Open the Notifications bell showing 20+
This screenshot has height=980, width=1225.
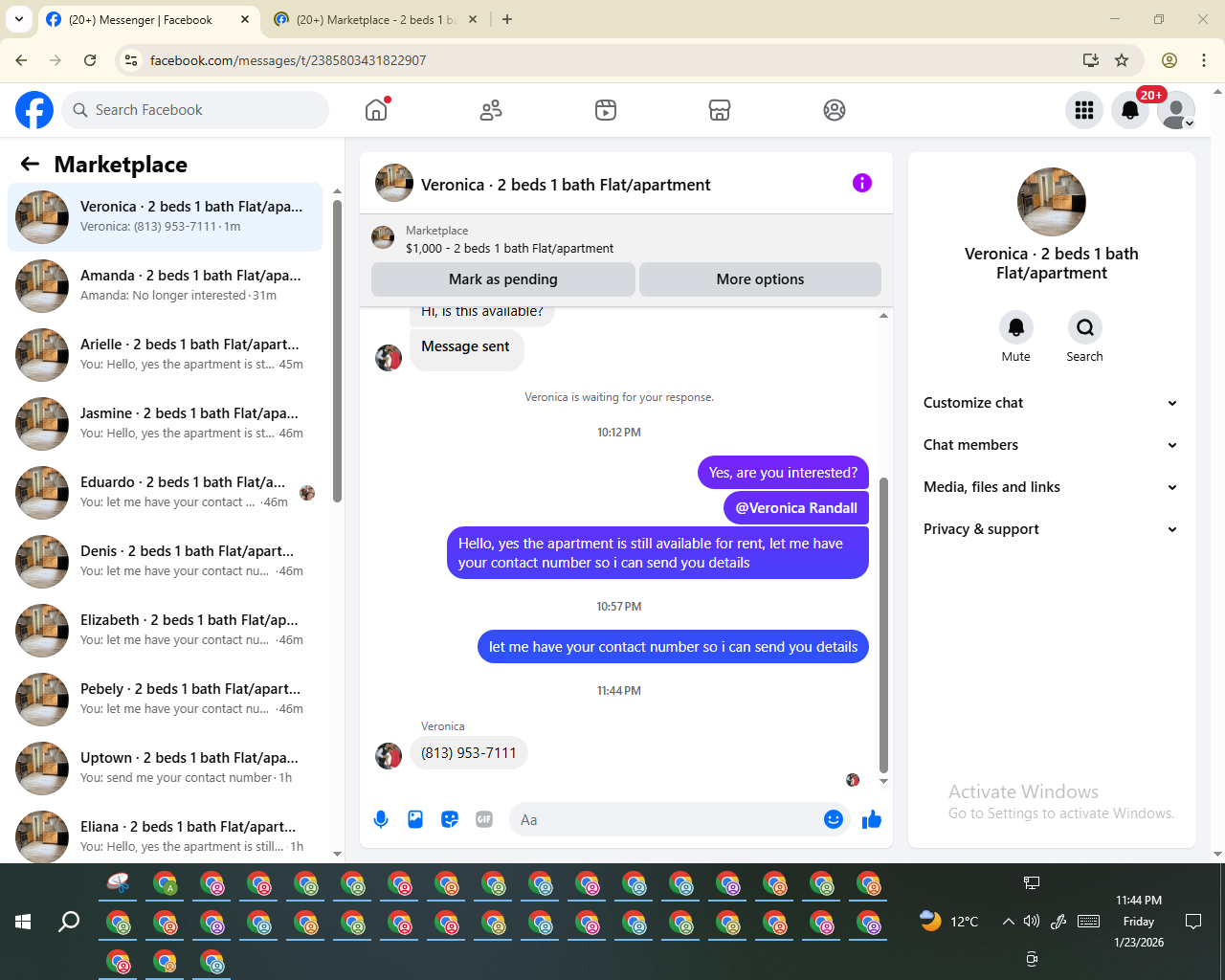[x=1130, y=110]
